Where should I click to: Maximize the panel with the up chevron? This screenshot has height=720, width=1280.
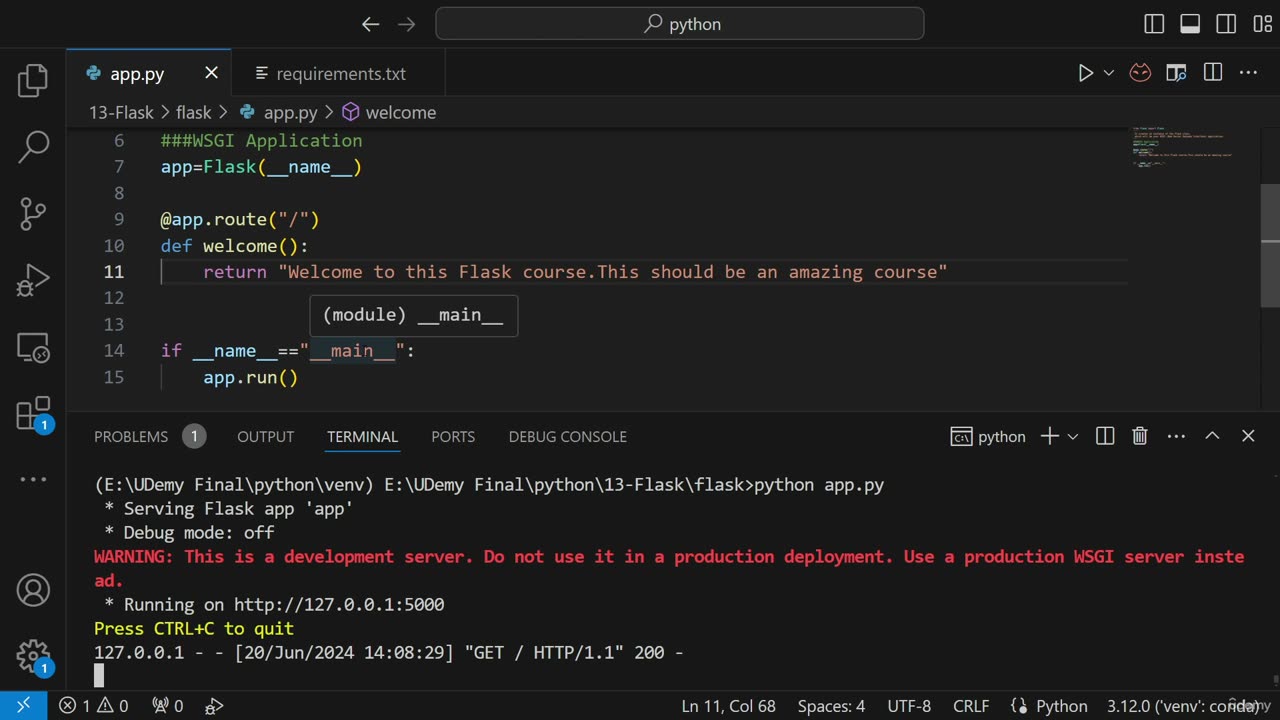coord(1212,436)
